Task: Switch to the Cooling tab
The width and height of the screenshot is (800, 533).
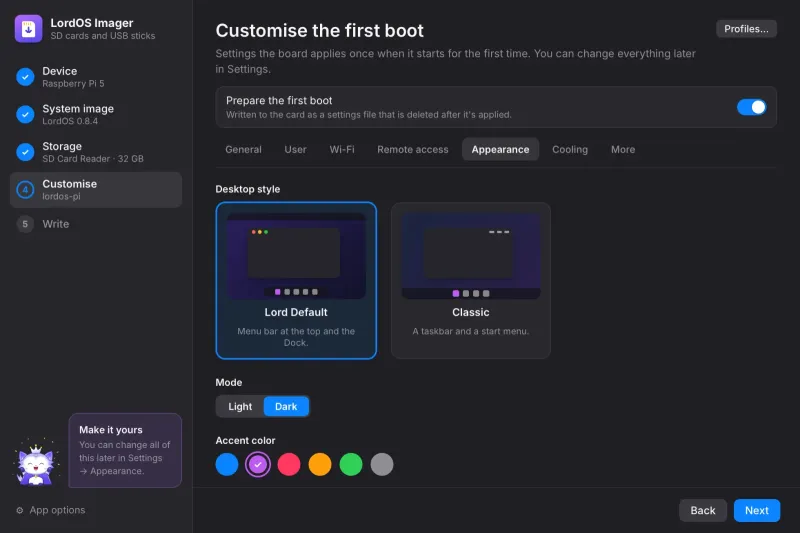Action: [570, 149]
